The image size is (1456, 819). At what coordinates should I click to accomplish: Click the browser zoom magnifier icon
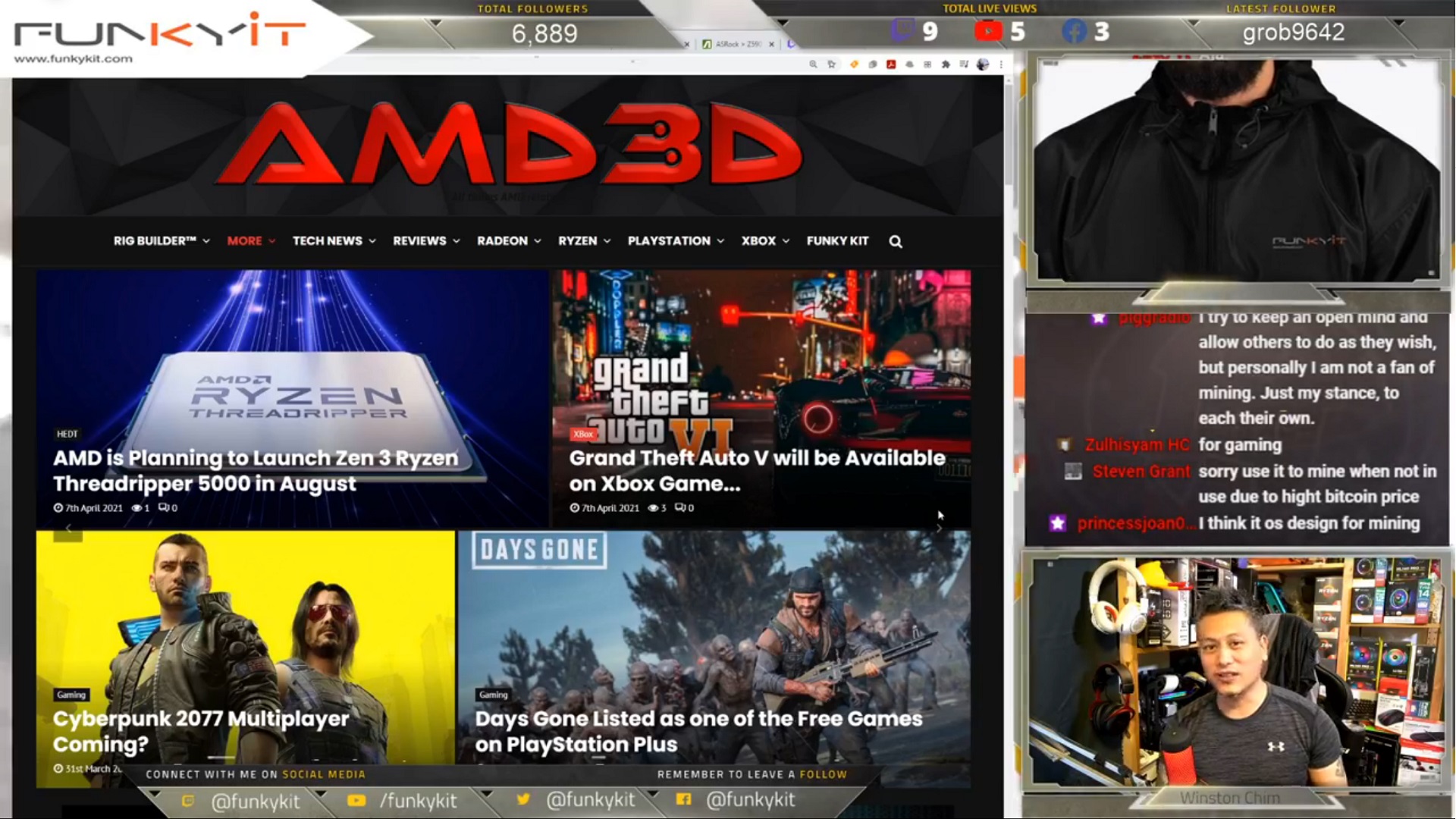click(x=813, y=64)
